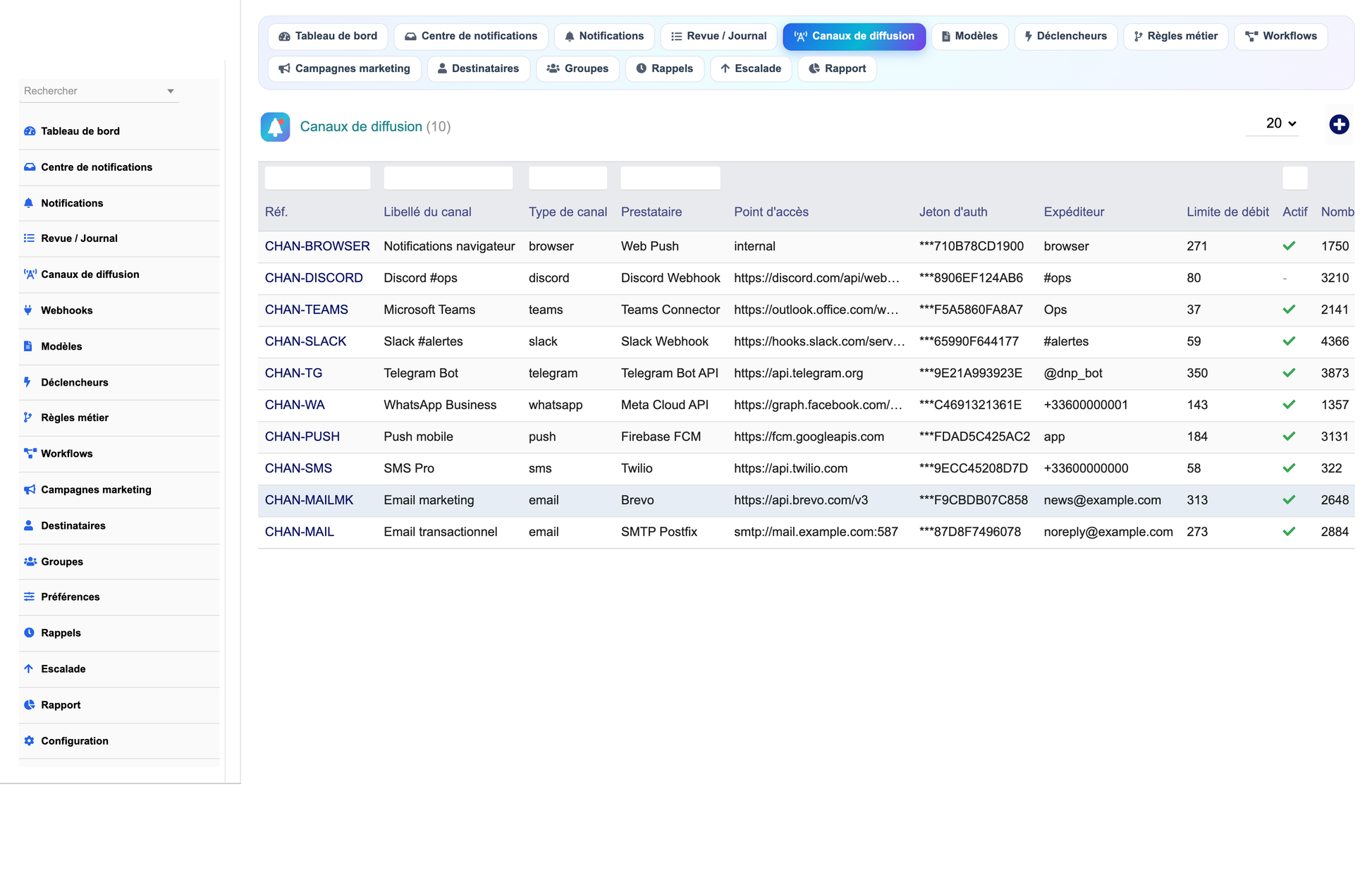Click the active checkmark for CHAN-WA
The height and width of the screenshot is (892, 1372).
click(1289, 405)
